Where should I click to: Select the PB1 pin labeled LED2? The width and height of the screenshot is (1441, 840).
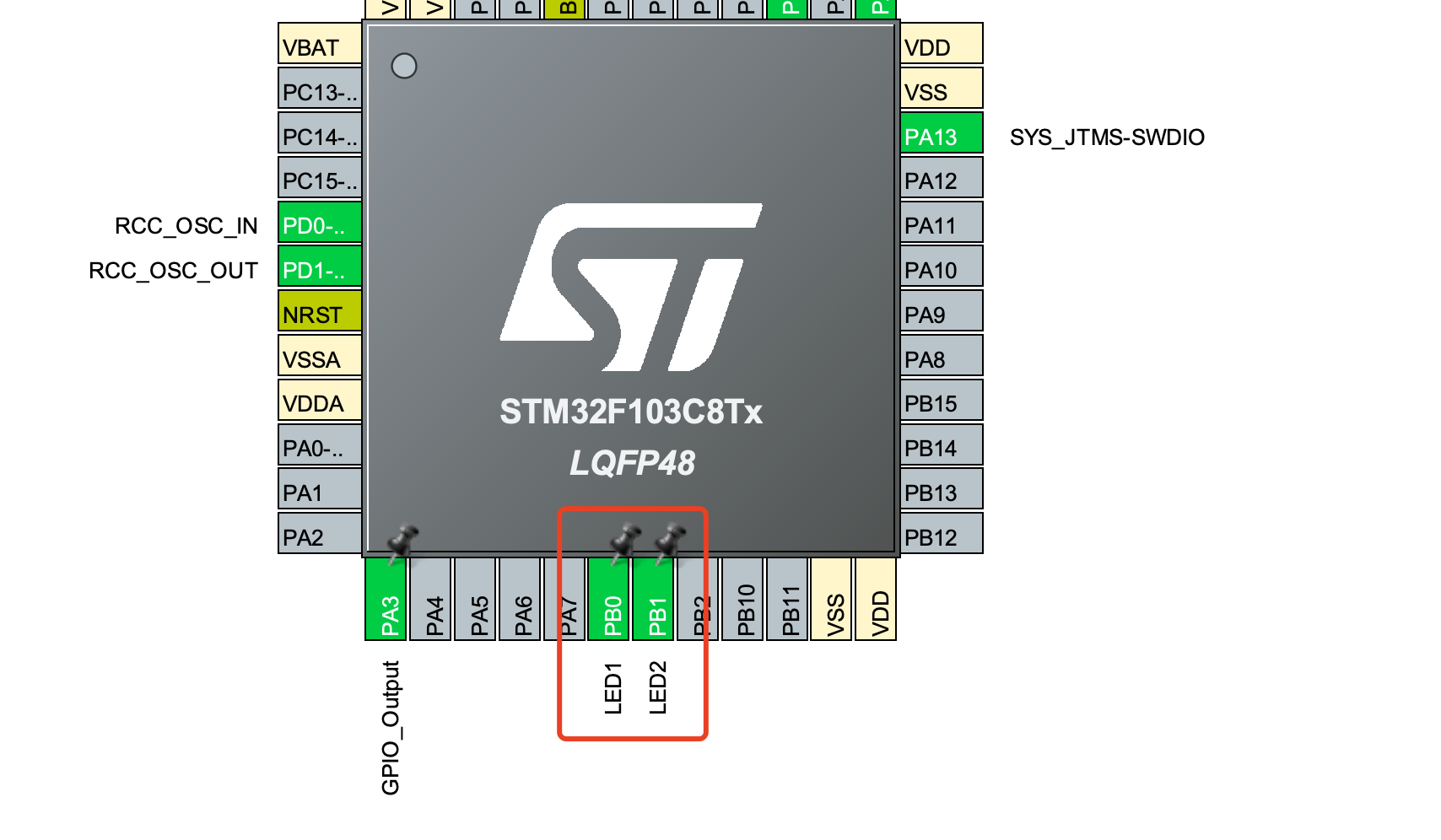(x=653, y=599)
